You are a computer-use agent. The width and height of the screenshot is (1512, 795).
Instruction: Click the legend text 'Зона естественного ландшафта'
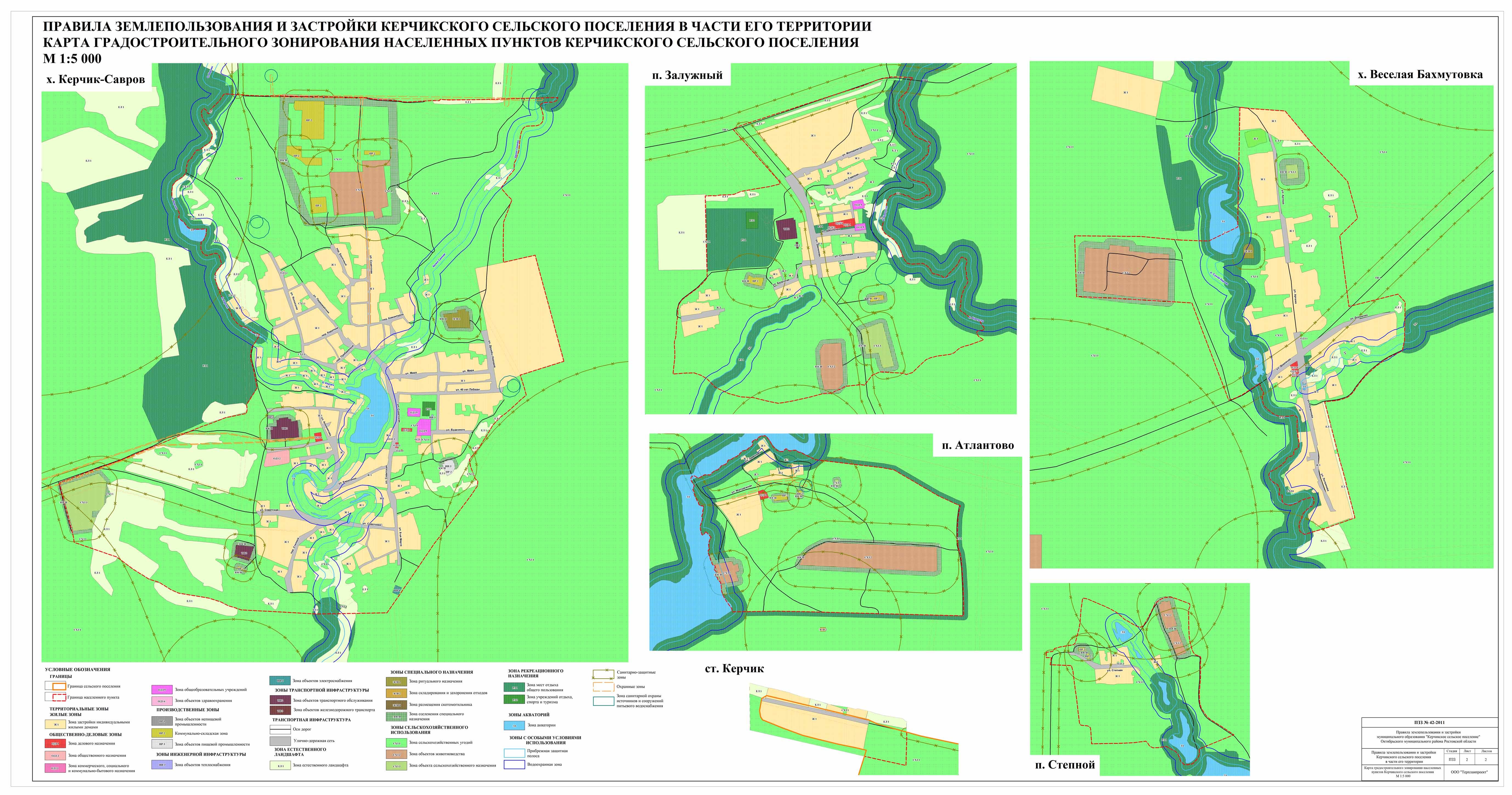[320, 765]
